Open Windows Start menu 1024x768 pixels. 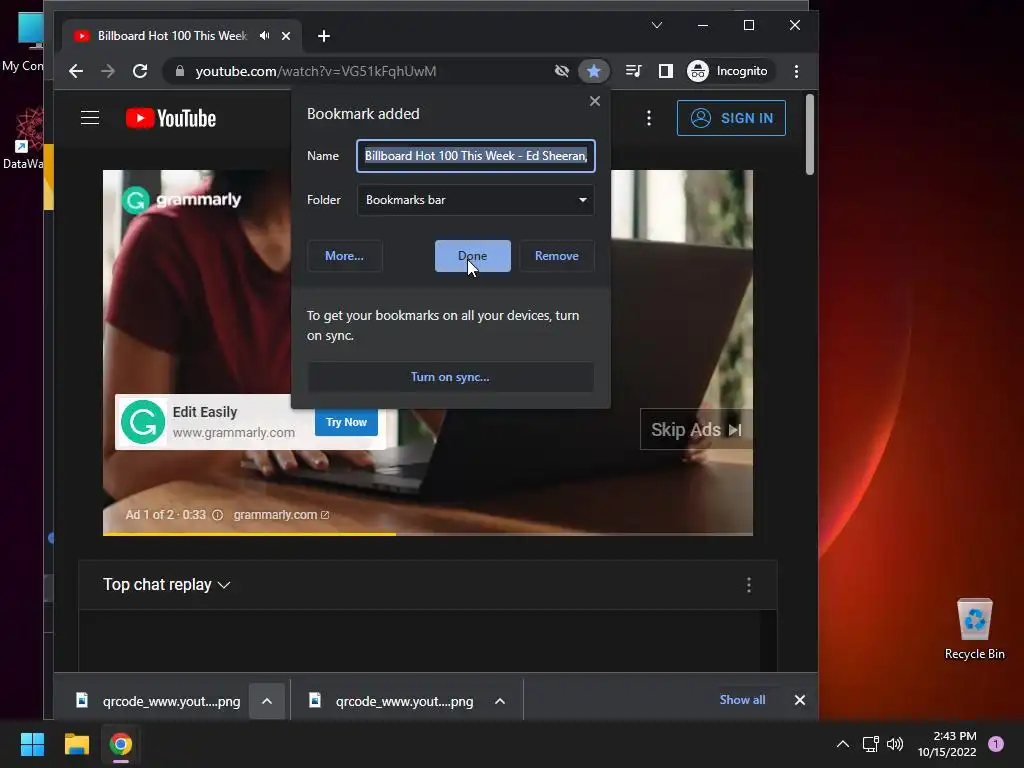coord(33,744)
